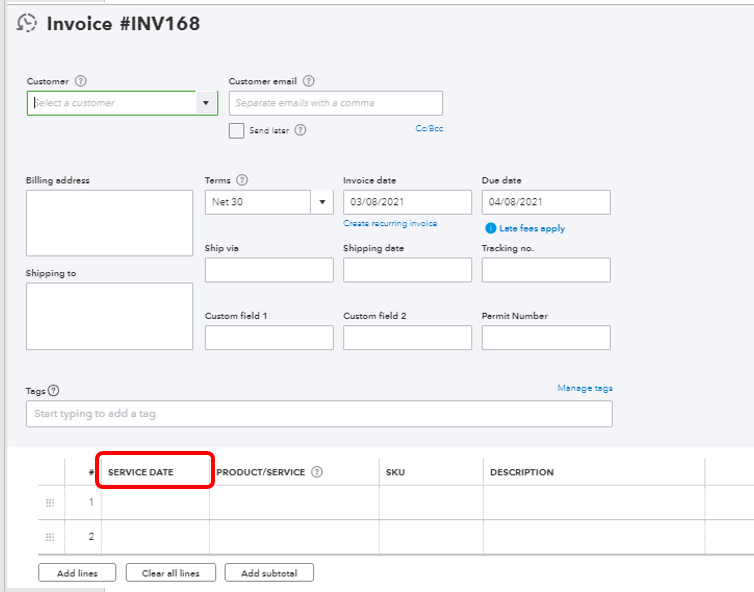Click the invoice history clock icon
This screenshot has width=754, height=592.
(27, 23)
